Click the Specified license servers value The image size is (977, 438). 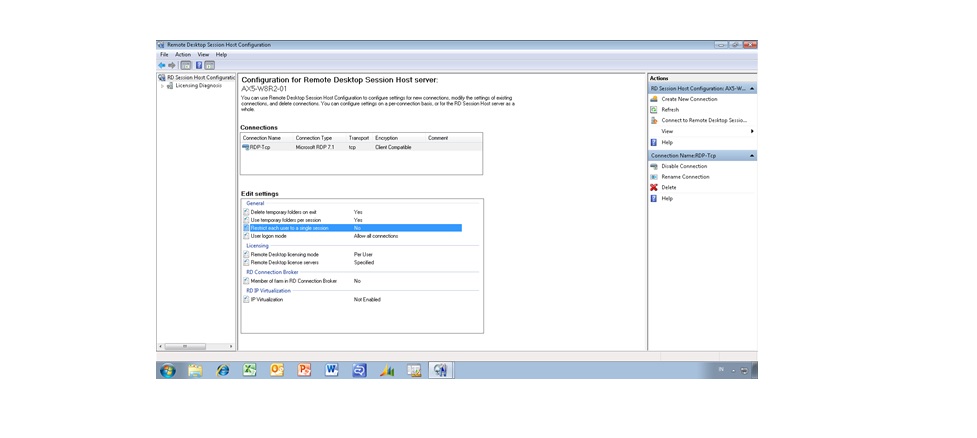364,262
